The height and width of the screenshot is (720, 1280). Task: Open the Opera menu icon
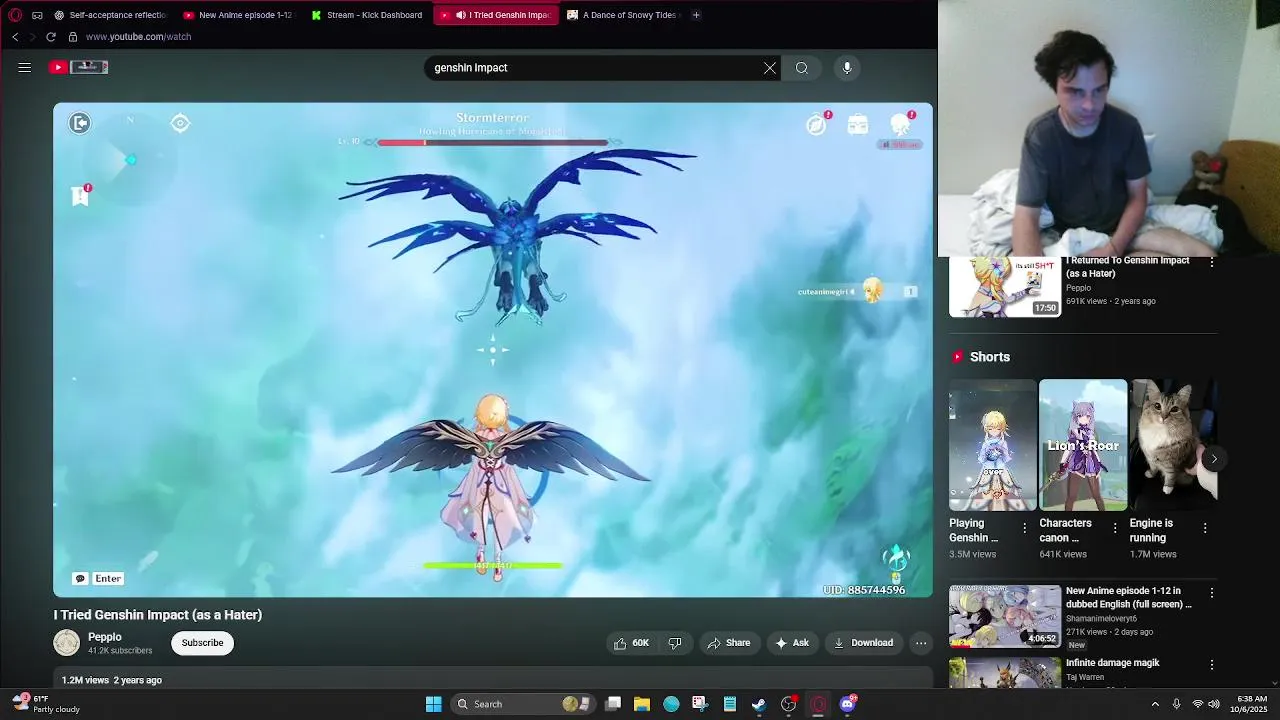coord(15,15)
